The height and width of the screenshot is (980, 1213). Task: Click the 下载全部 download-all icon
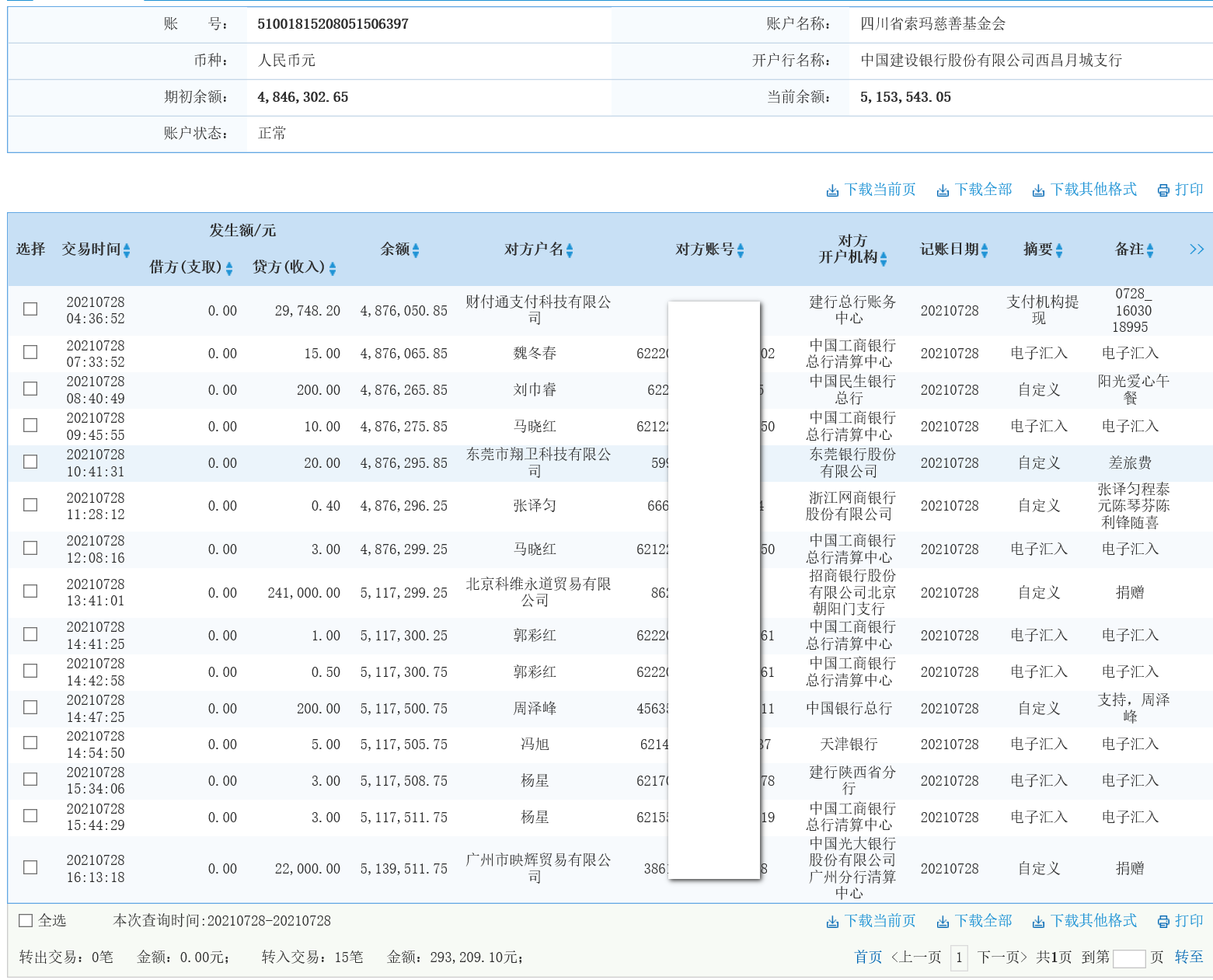tap(943, 189)
